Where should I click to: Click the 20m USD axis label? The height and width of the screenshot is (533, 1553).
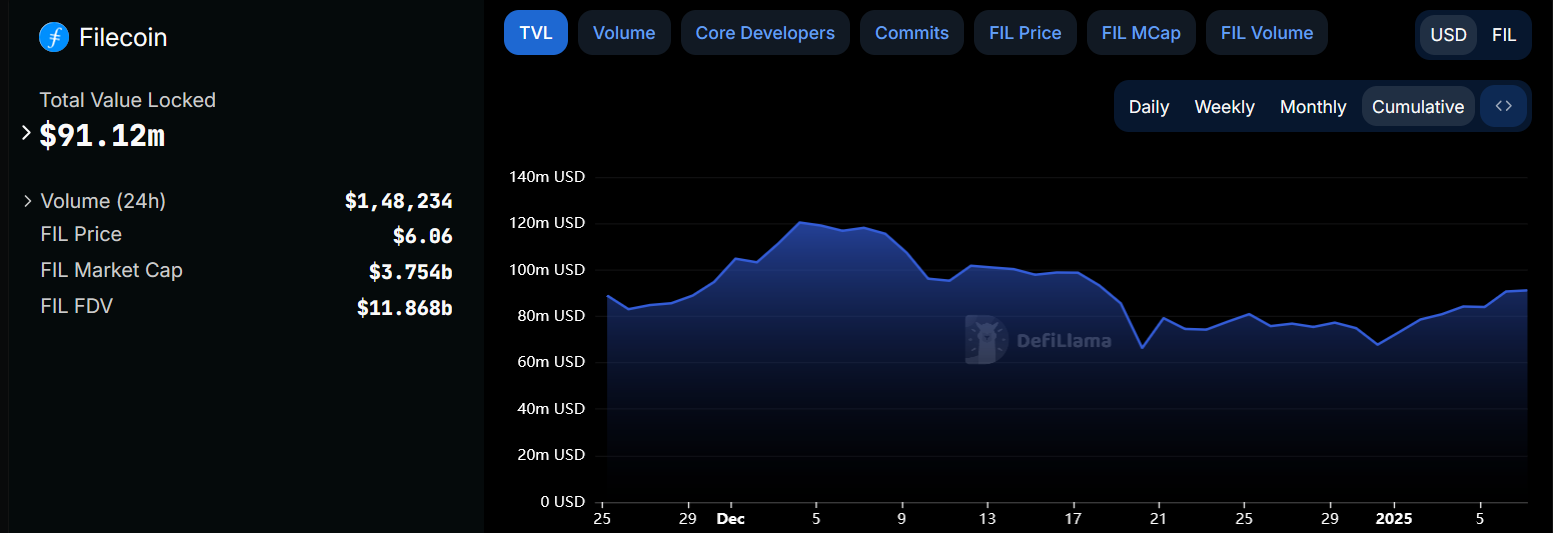point(551,455)
